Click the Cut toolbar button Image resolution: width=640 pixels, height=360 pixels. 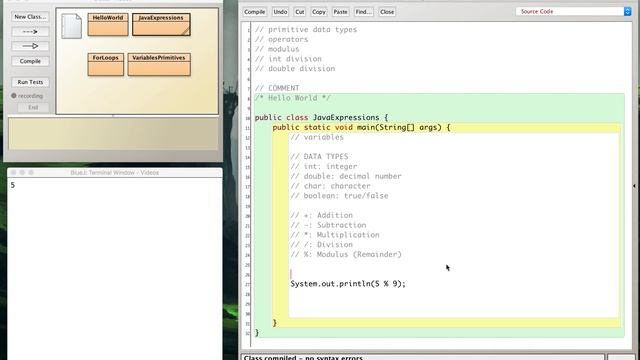(300, 12)
